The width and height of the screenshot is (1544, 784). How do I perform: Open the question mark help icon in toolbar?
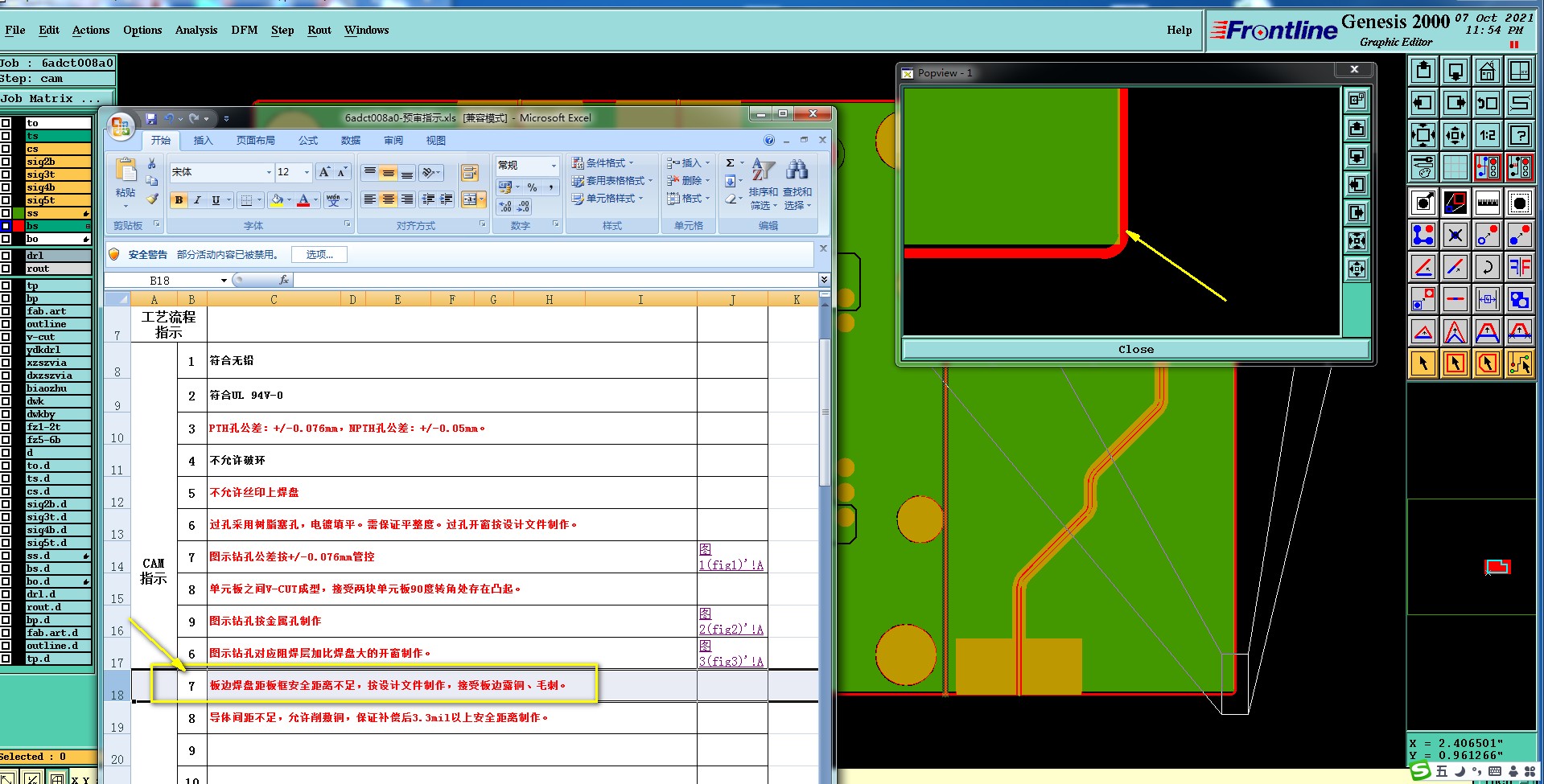click(x=1520, y=135)
